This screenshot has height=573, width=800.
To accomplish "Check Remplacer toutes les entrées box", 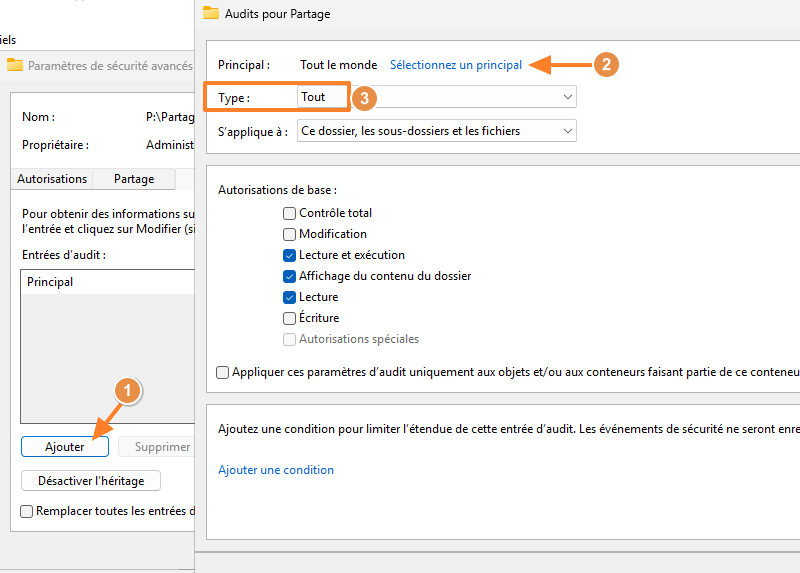I will (27, 511).
